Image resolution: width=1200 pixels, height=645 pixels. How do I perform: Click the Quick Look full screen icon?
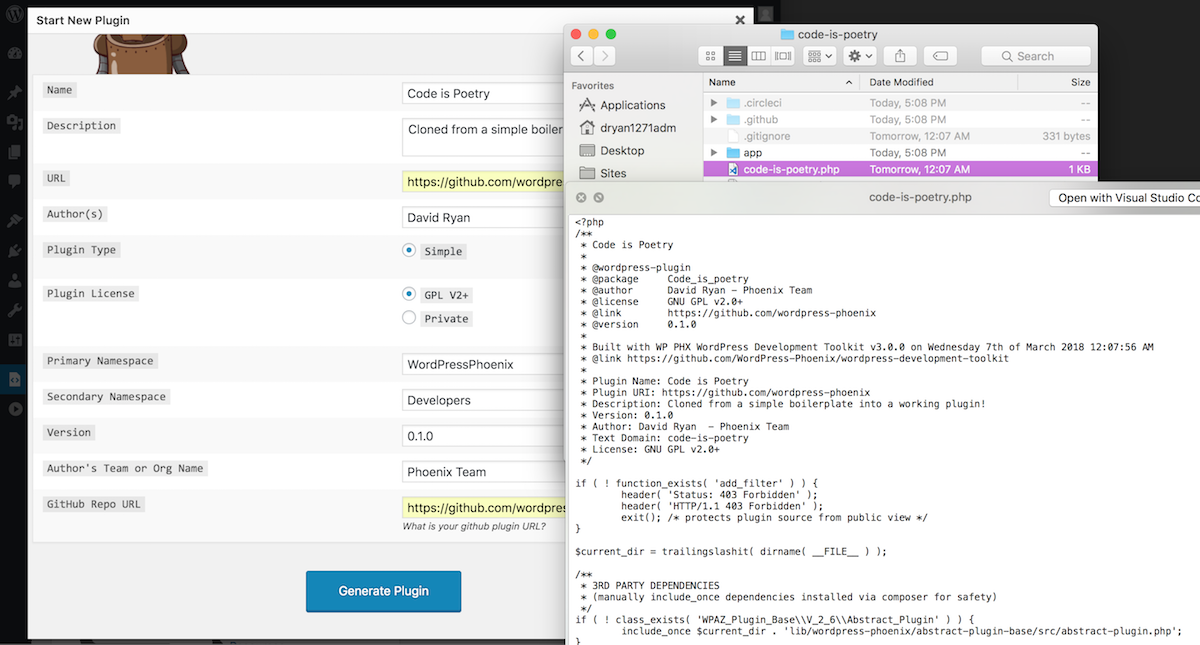(x=599, y=198)
